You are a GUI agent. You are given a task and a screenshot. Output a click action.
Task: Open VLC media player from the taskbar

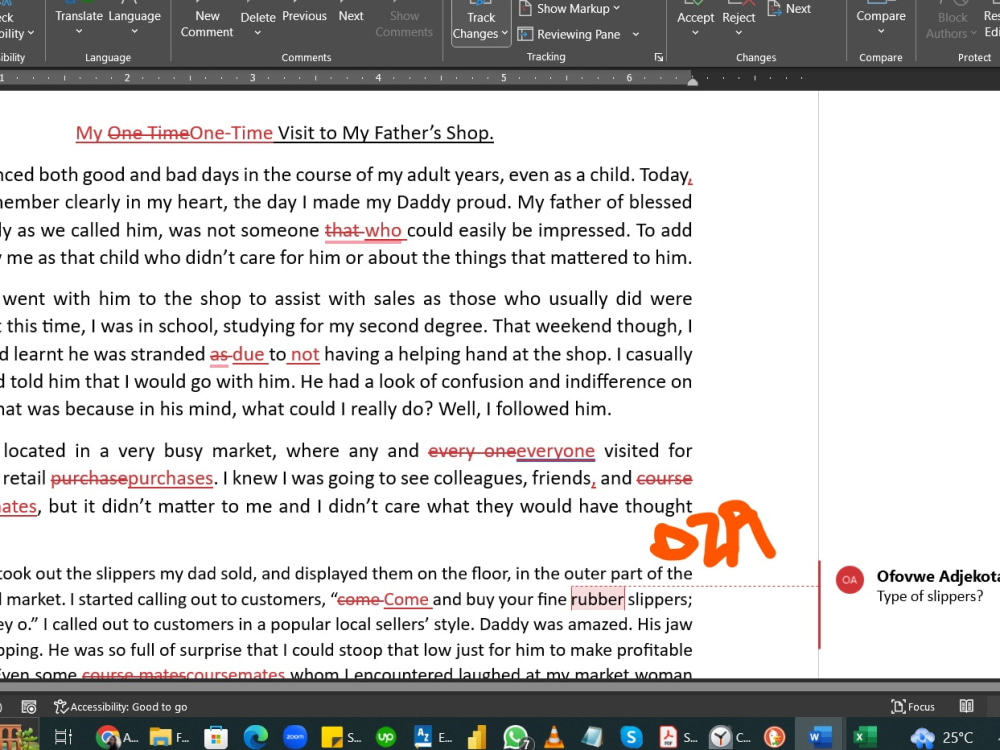tap(554, 737)
